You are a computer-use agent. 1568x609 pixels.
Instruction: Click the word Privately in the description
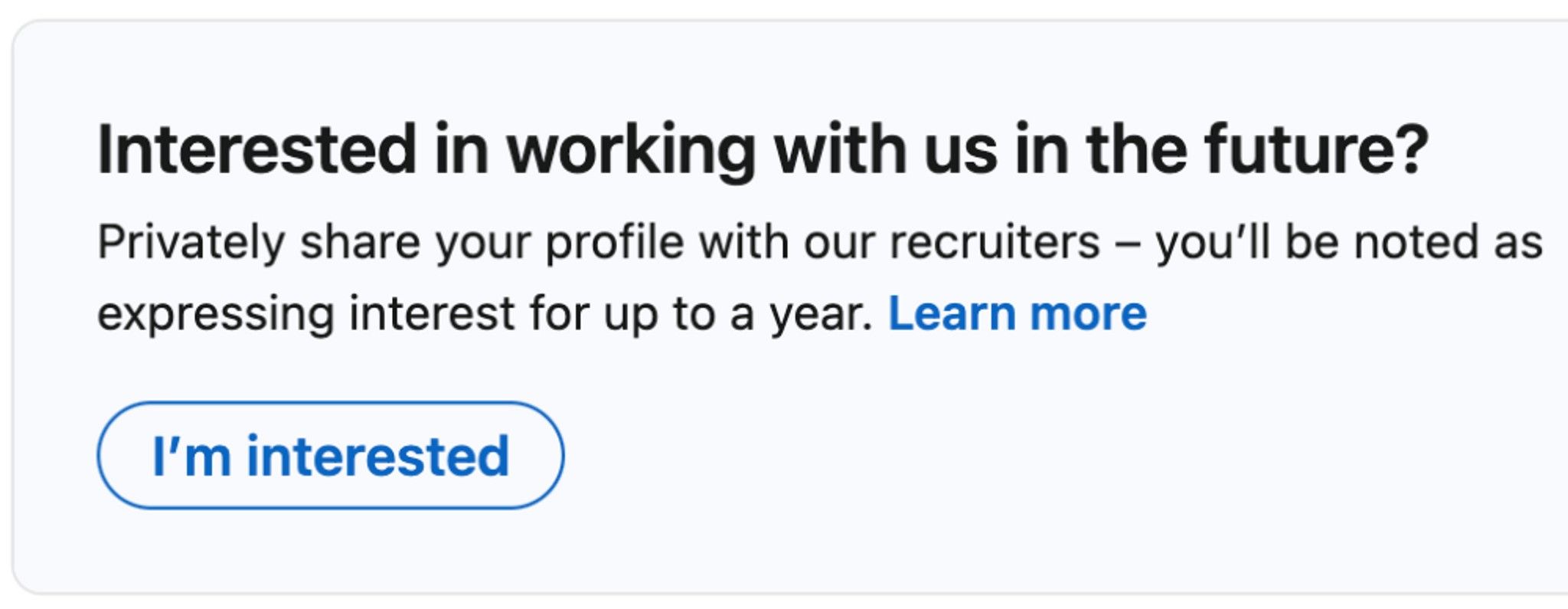point(191,243)
